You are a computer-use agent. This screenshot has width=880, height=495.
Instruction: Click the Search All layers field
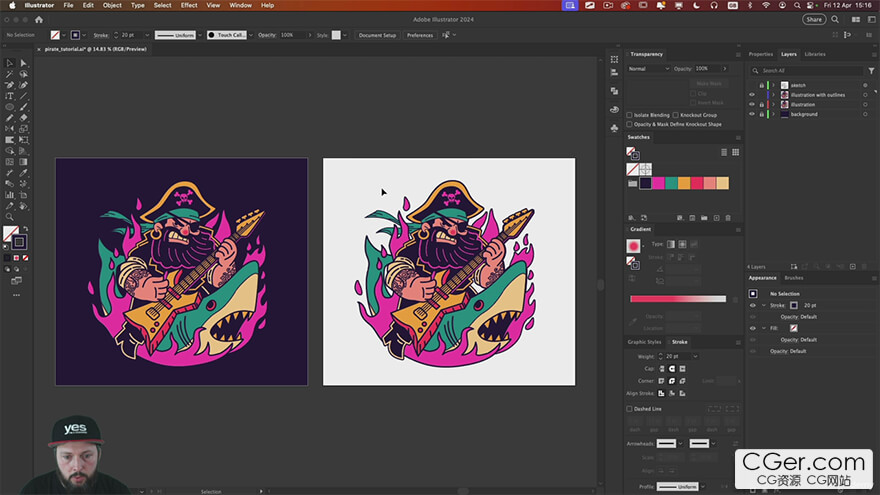click(806, 71)
